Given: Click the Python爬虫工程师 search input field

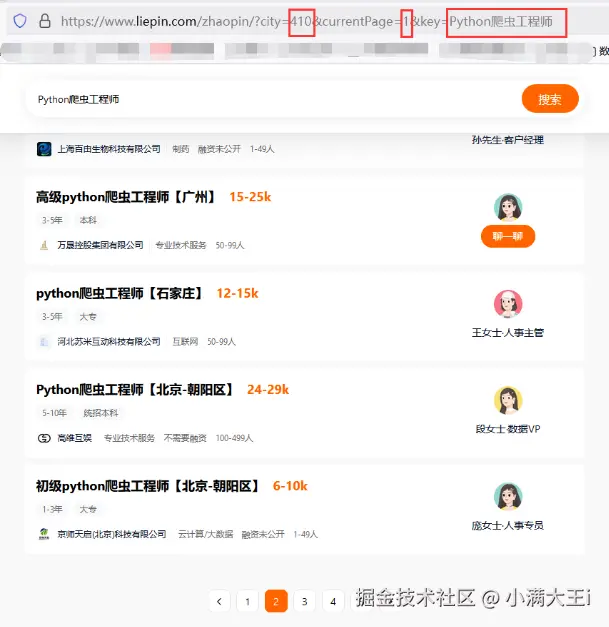Looking at the screenshot, I should pyautogui.click(x=272, y=99).
